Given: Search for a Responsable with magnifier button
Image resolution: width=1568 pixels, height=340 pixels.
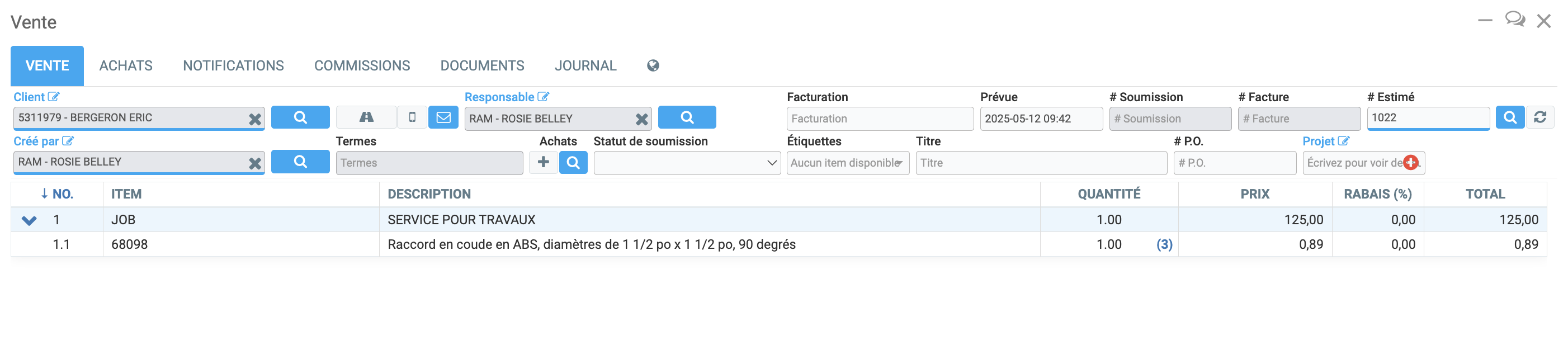Looking at the screenshot, I should pos(687,117).
